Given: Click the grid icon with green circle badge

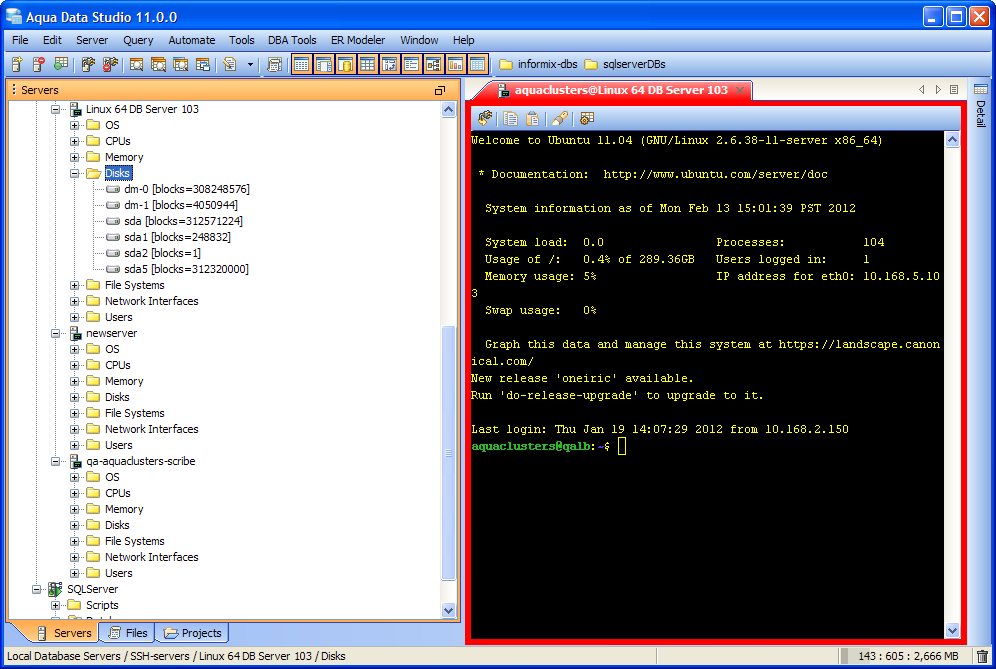Looking at the screenshot, I should (61, 64).
